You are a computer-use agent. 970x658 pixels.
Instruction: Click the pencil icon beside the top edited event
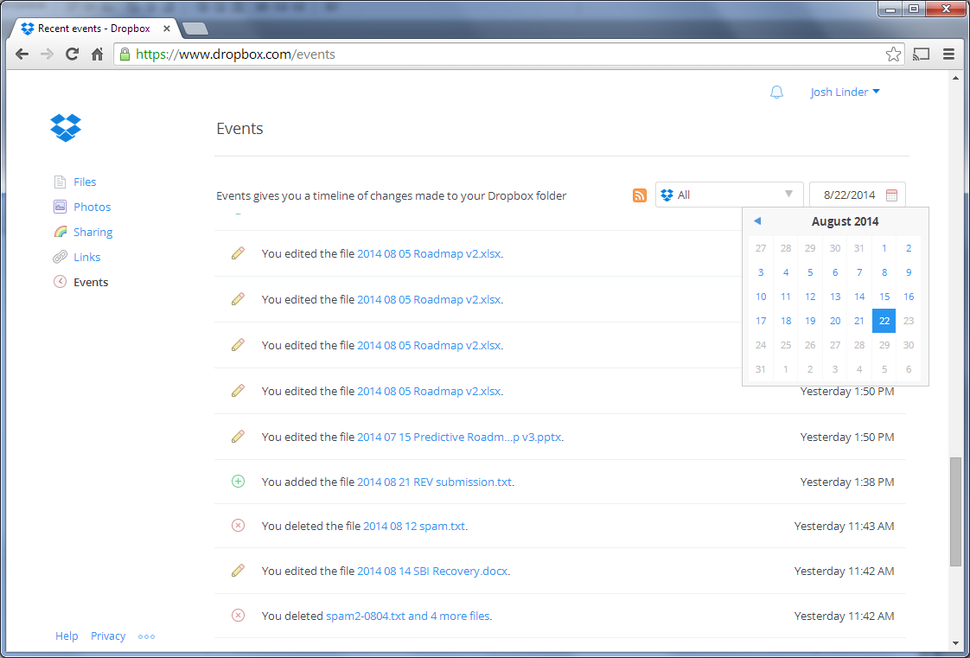point(237,253)
